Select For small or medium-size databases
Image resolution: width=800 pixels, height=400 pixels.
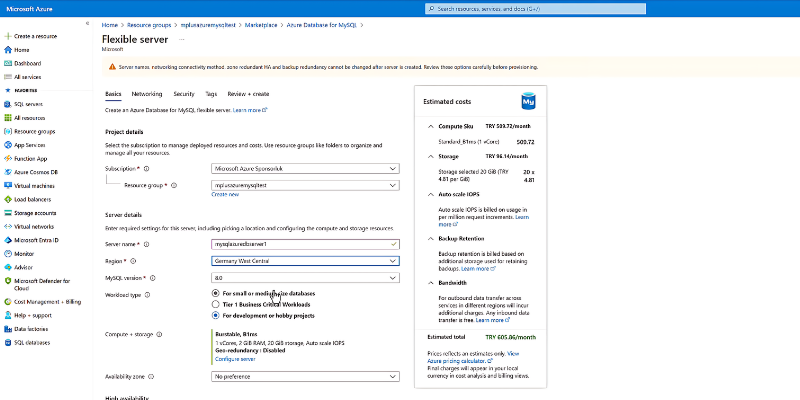click(x=216, y=293)
